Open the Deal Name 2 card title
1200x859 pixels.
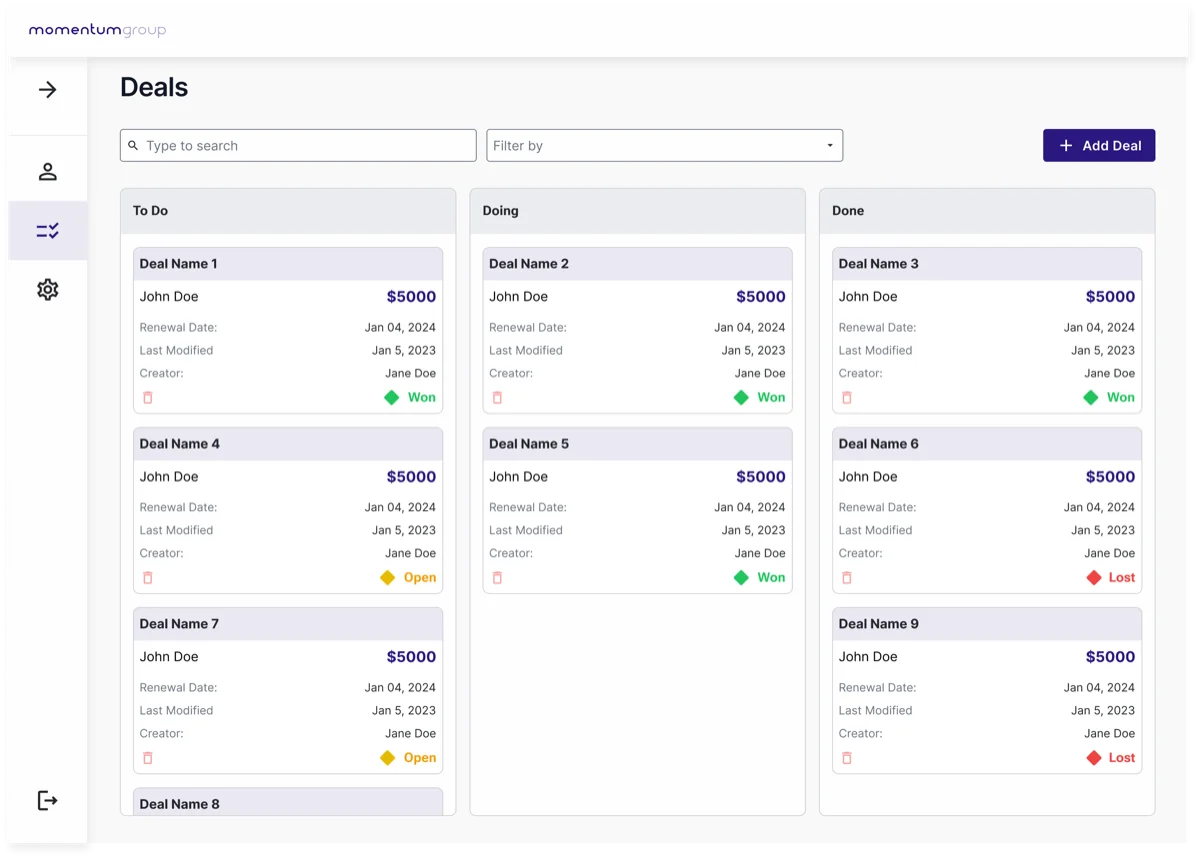click(529, 264)
